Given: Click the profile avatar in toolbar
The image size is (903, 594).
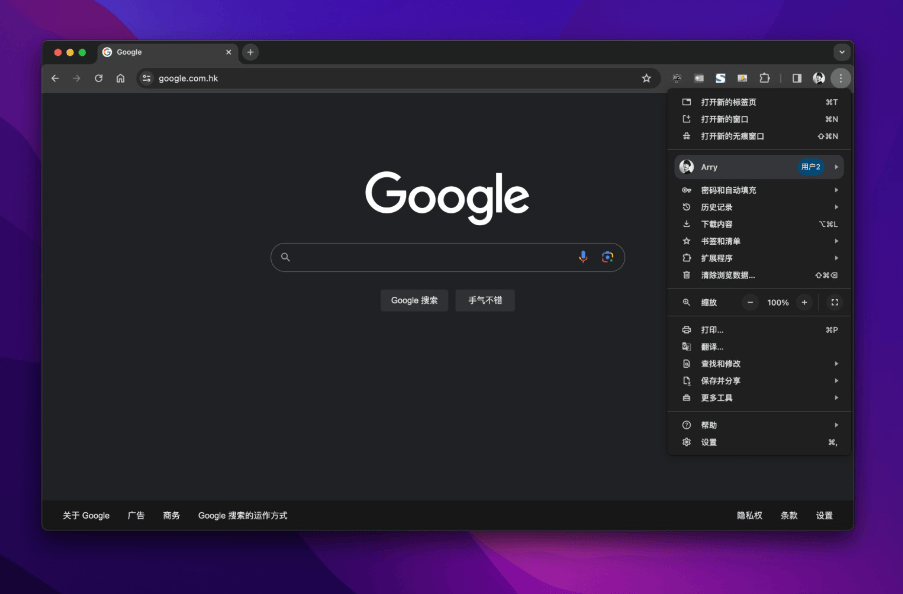Looking at the screenshot, I should point(819,78).
